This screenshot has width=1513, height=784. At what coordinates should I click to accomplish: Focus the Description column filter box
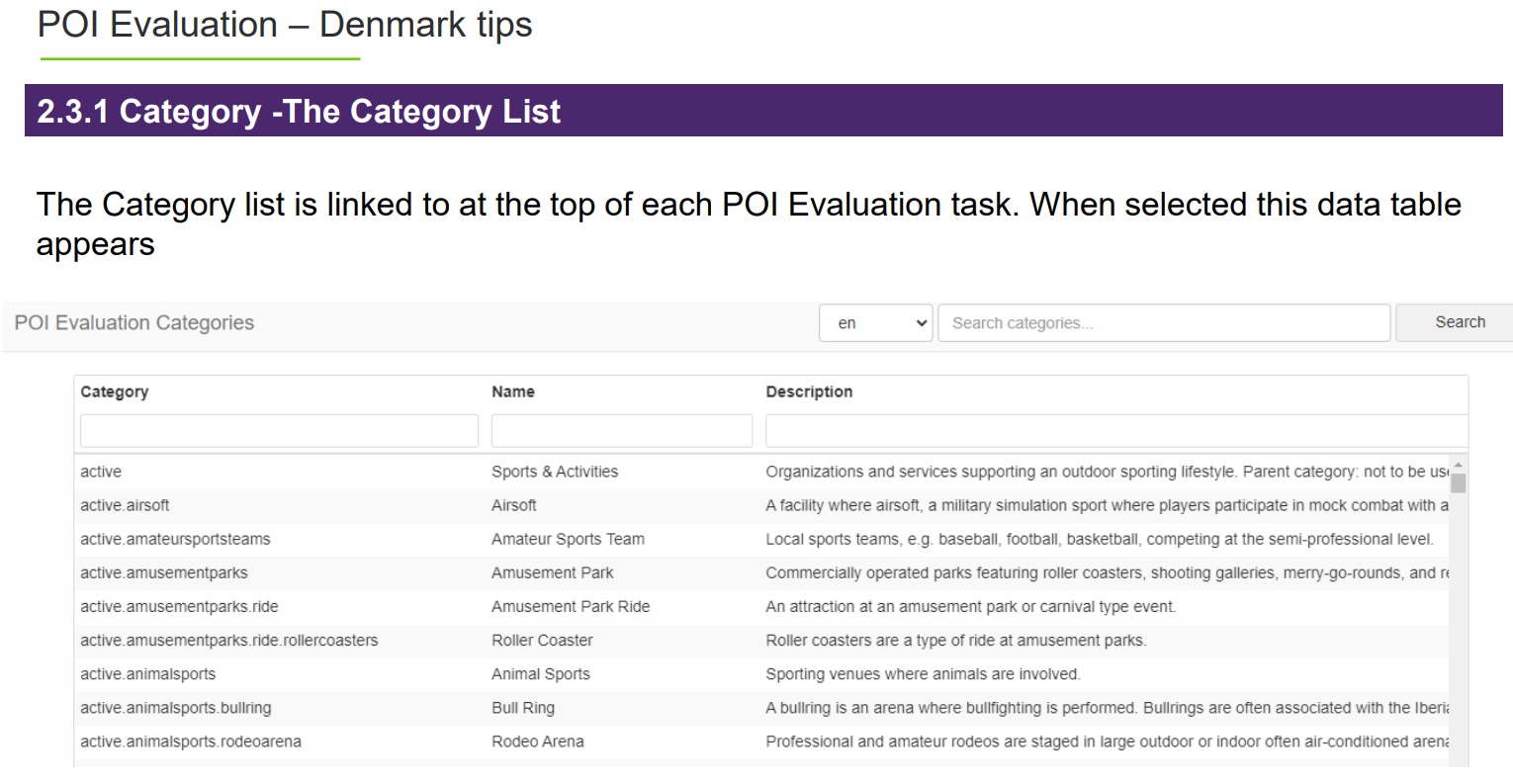[1116, 431]
